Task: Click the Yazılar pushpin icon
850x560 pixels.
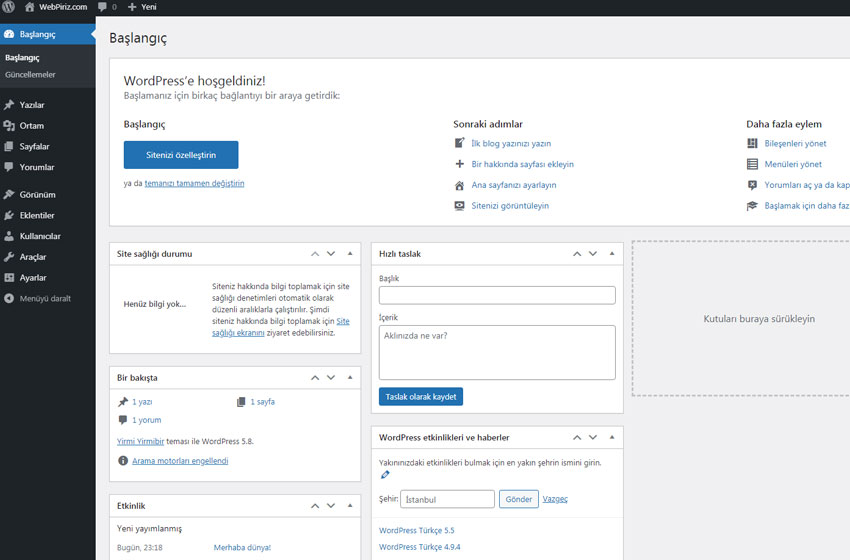Action: click(x=9, y=105)
